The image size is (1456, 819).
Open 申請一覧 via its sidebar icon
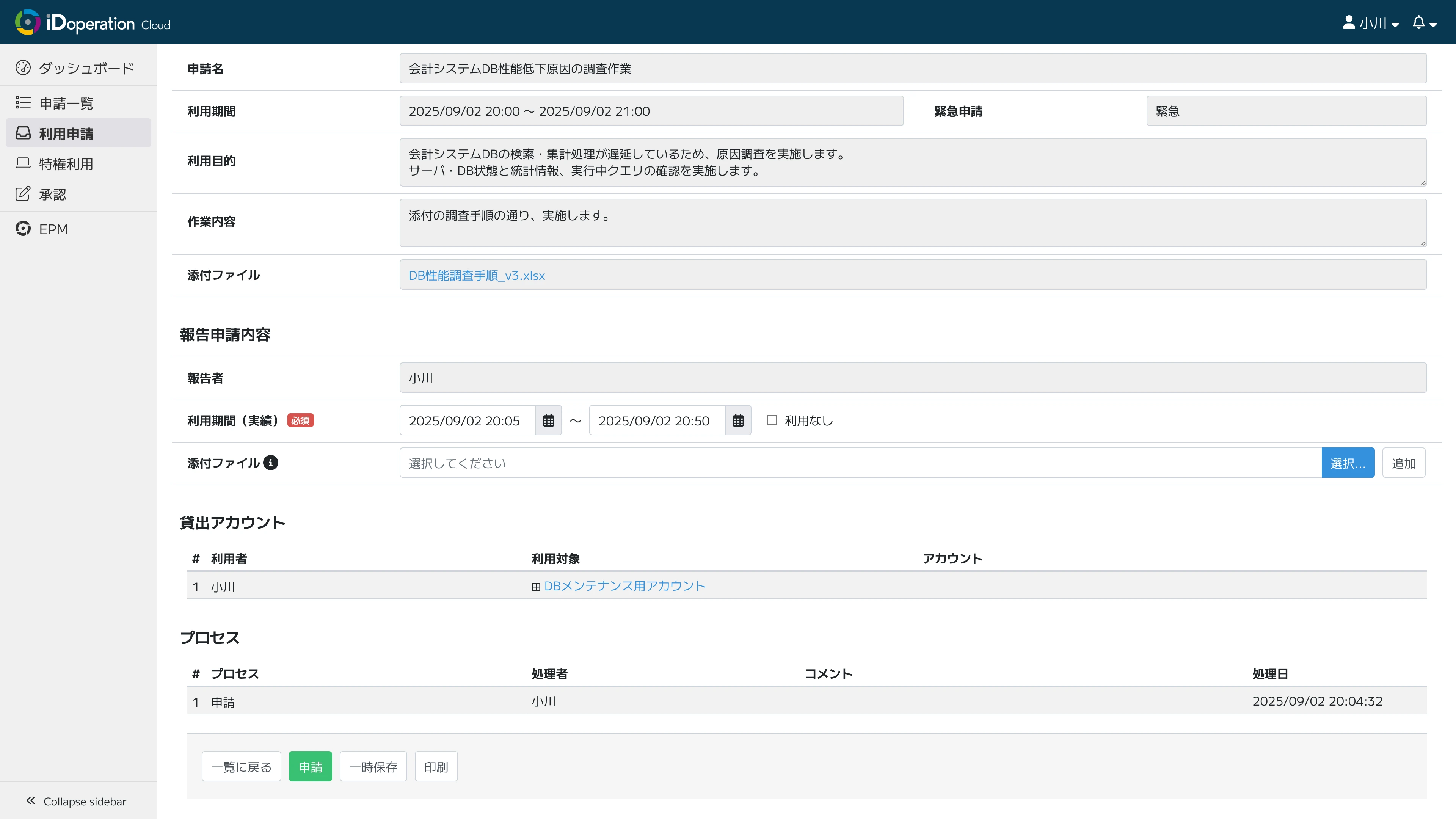[23, 102]
